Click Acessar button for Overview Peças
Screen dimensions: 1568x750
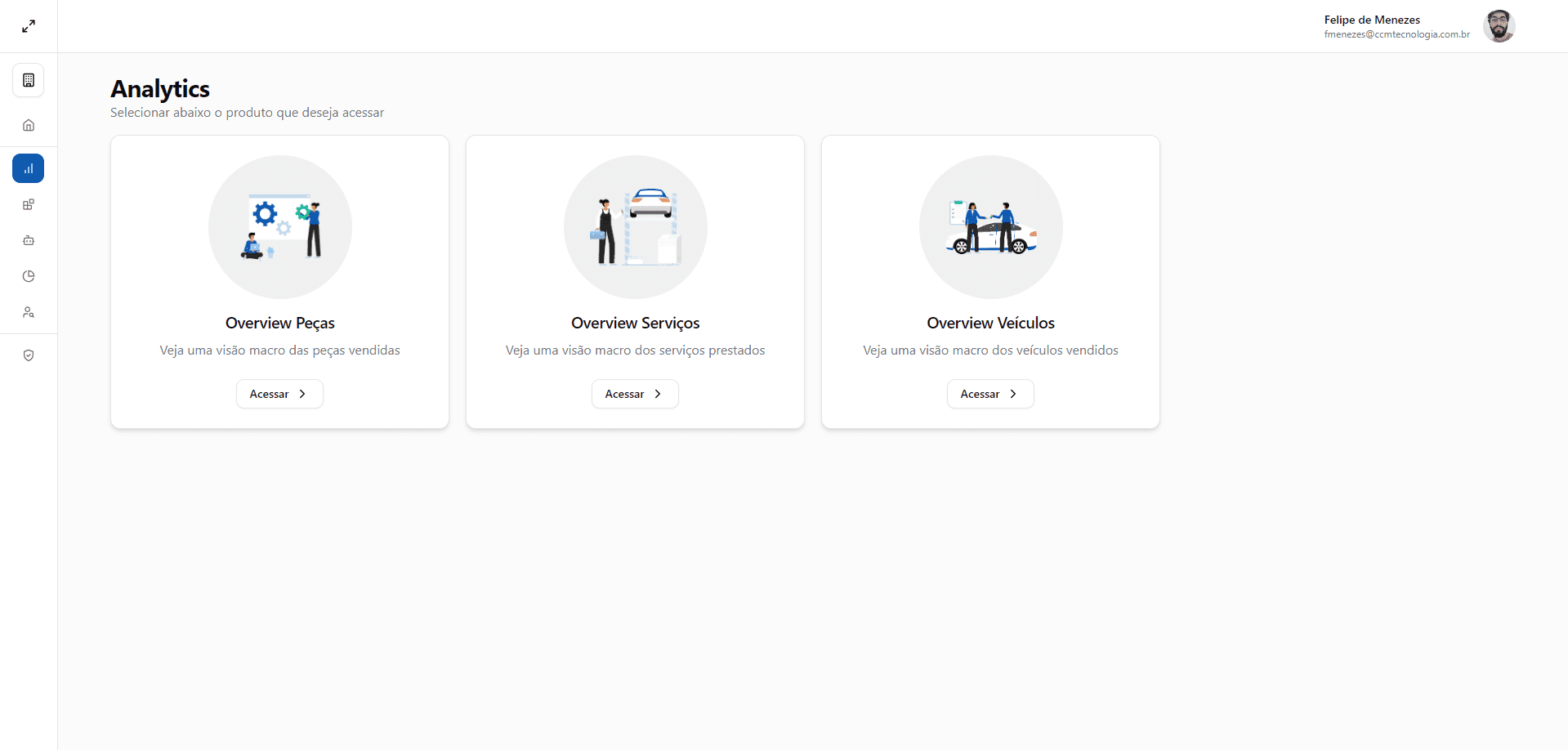279,394
